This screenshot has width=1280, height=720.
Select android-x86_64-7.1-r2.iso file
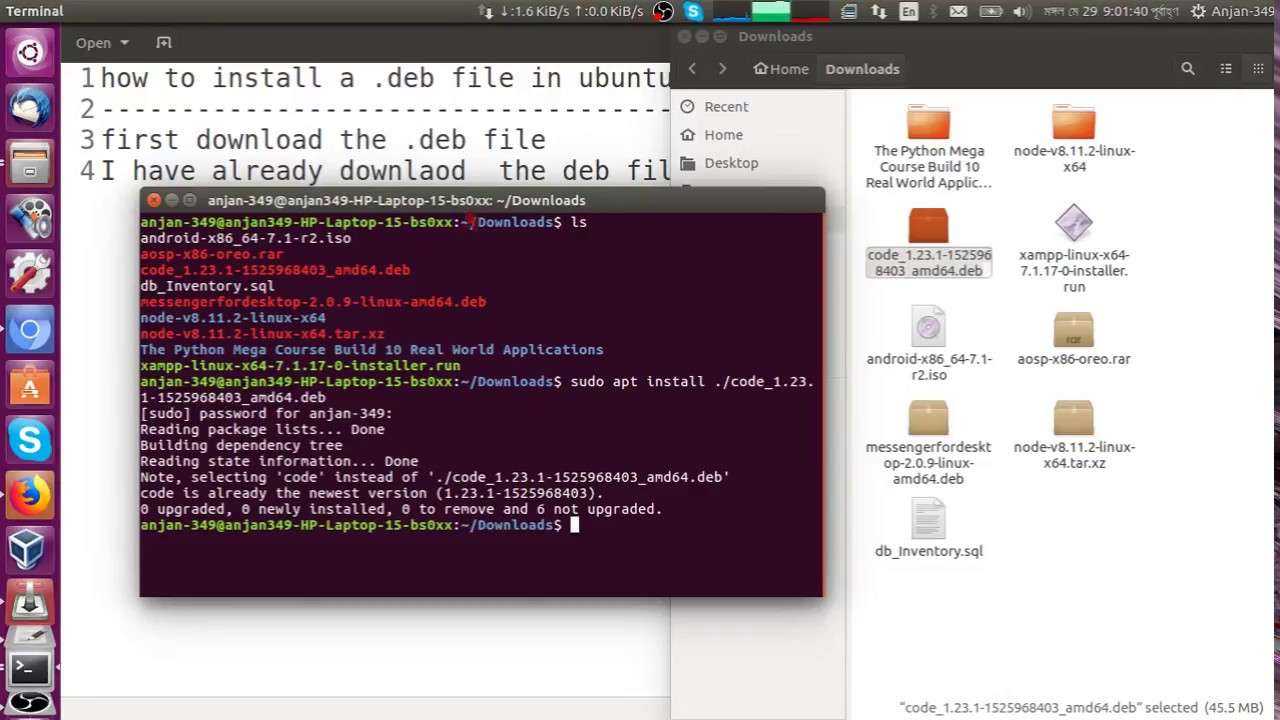pos(928,343)
